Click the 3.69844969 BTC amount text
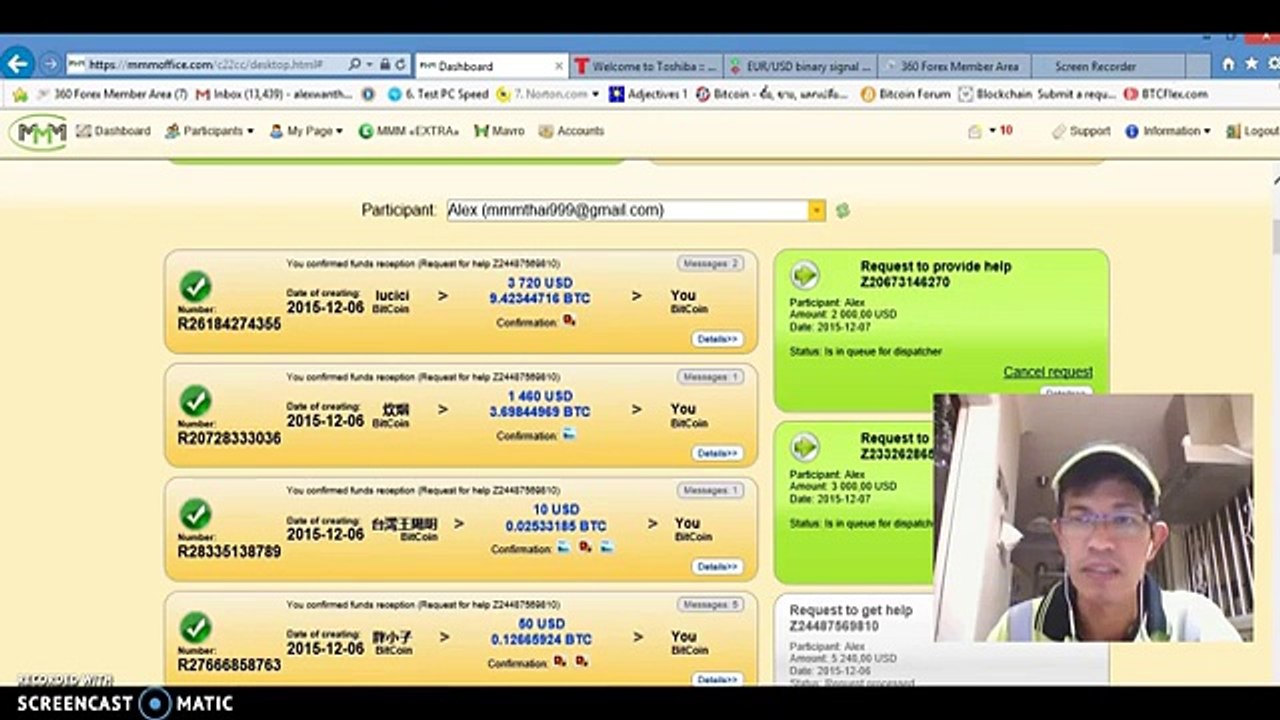The height and width of the screenshot is (720, 1280). [540, 411]
